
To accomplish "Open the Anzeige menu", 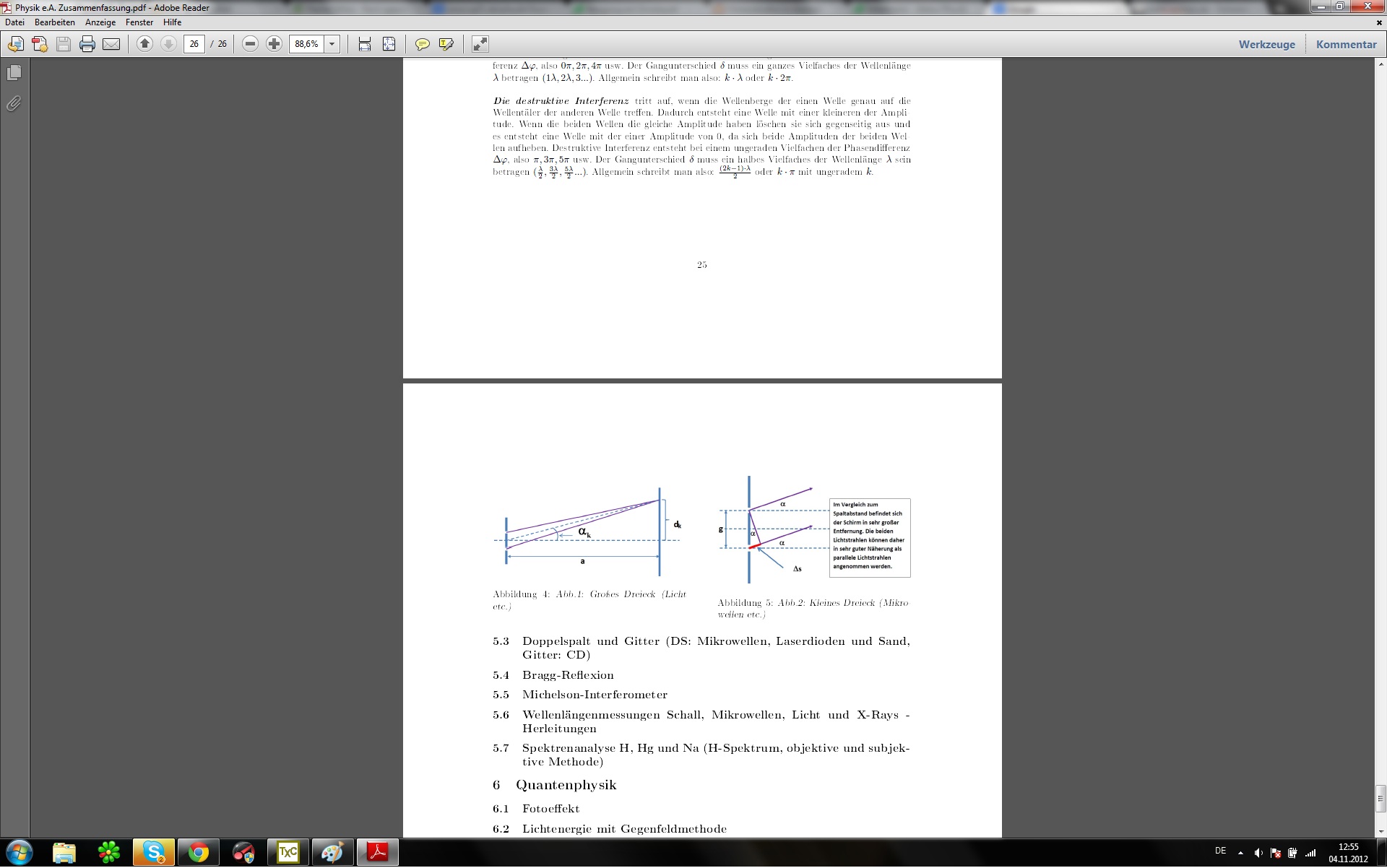I will tap(100, 22).
